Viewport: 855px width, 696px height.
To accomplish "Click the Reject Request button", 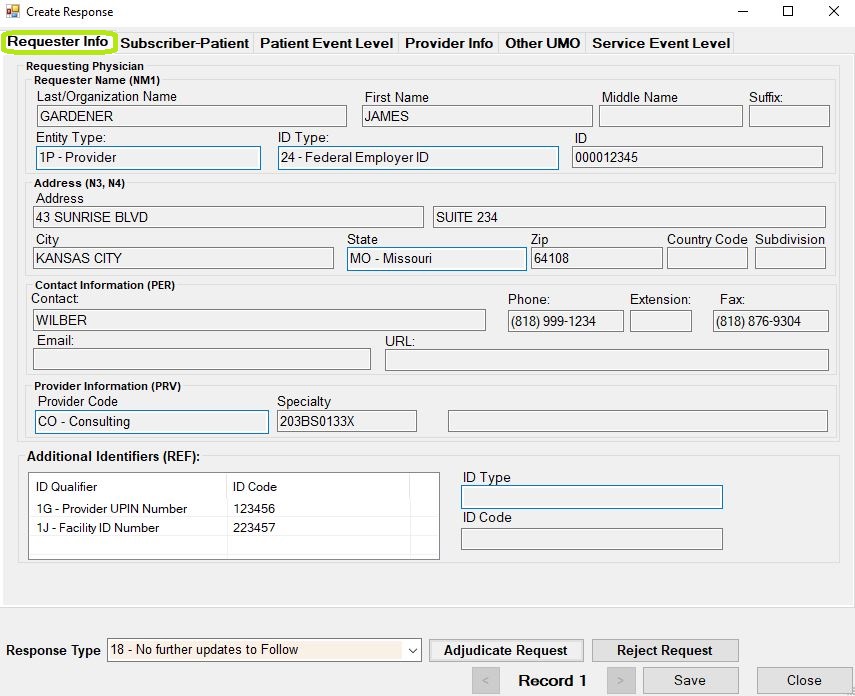I will (665, 650).
